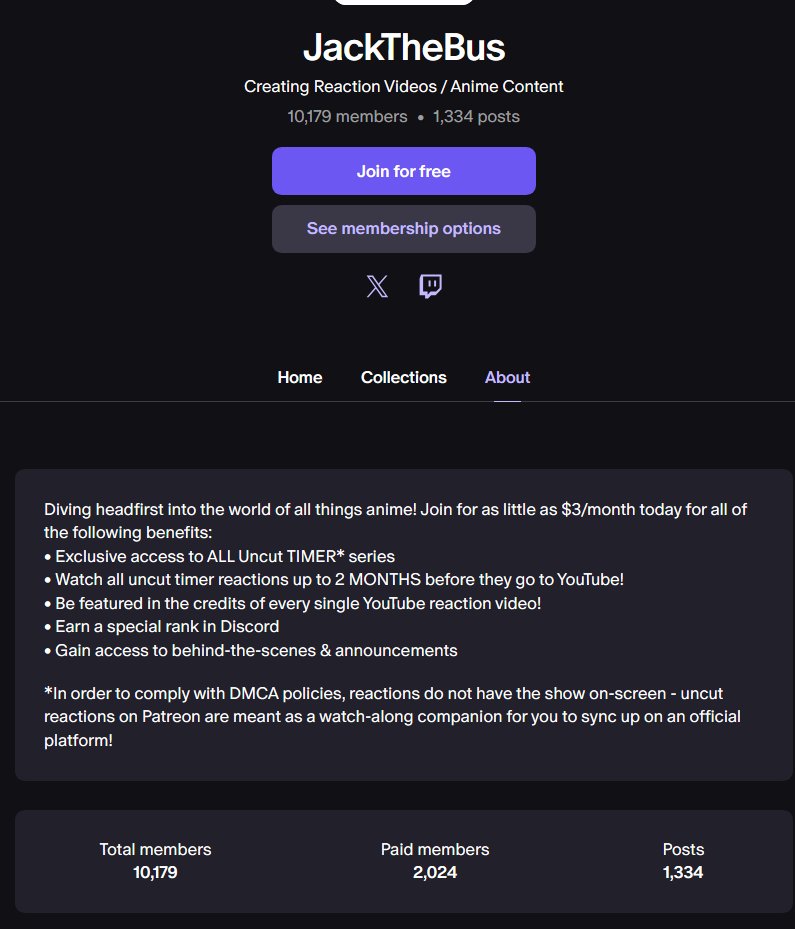Viewport: 795px width, 929px height.
Task: Switch to the Home tab
Action: (x=300, y=377)
